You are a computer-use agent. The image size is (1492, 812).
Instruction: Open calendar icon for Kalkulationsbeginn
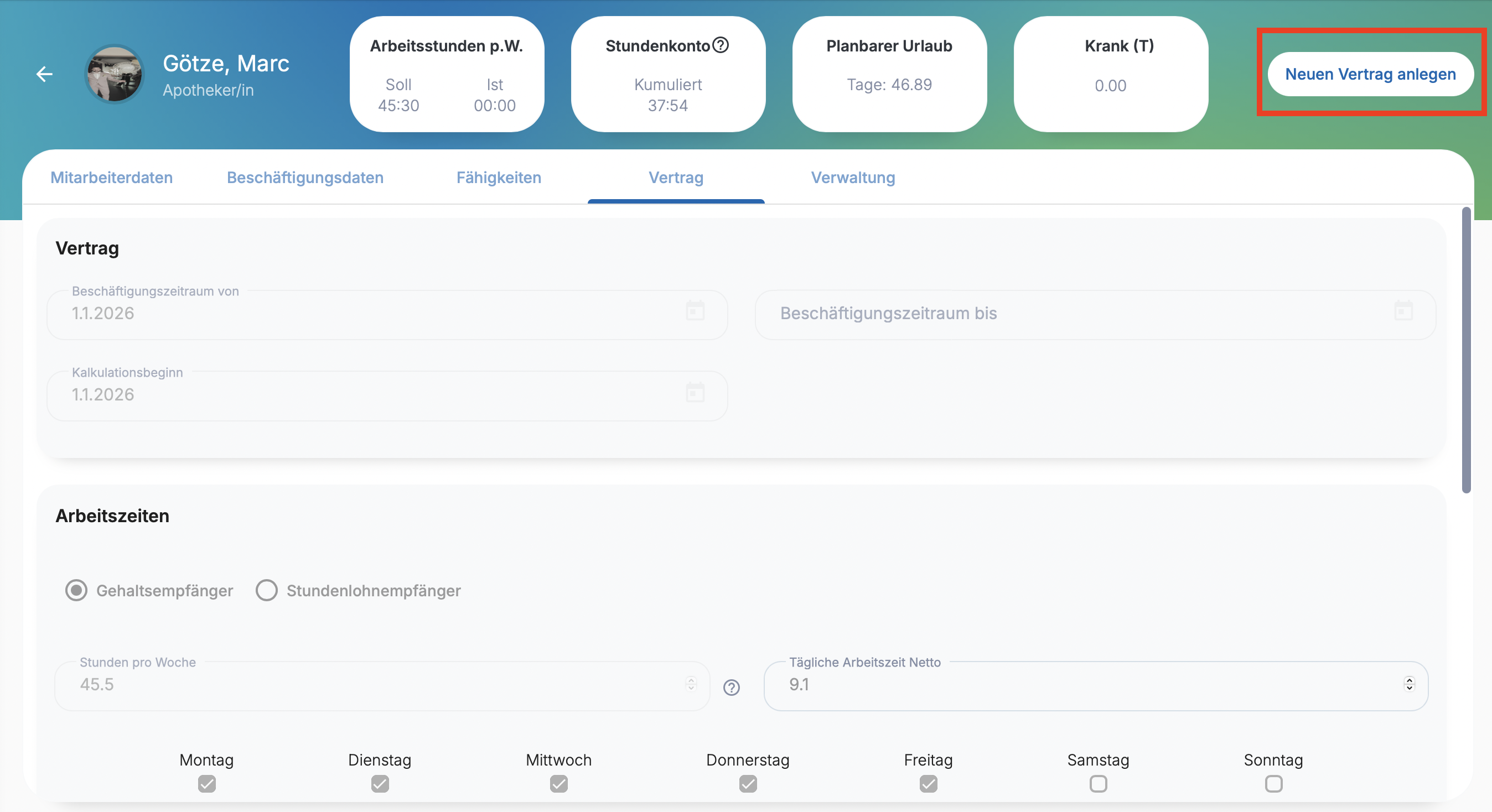pos(695,392)
